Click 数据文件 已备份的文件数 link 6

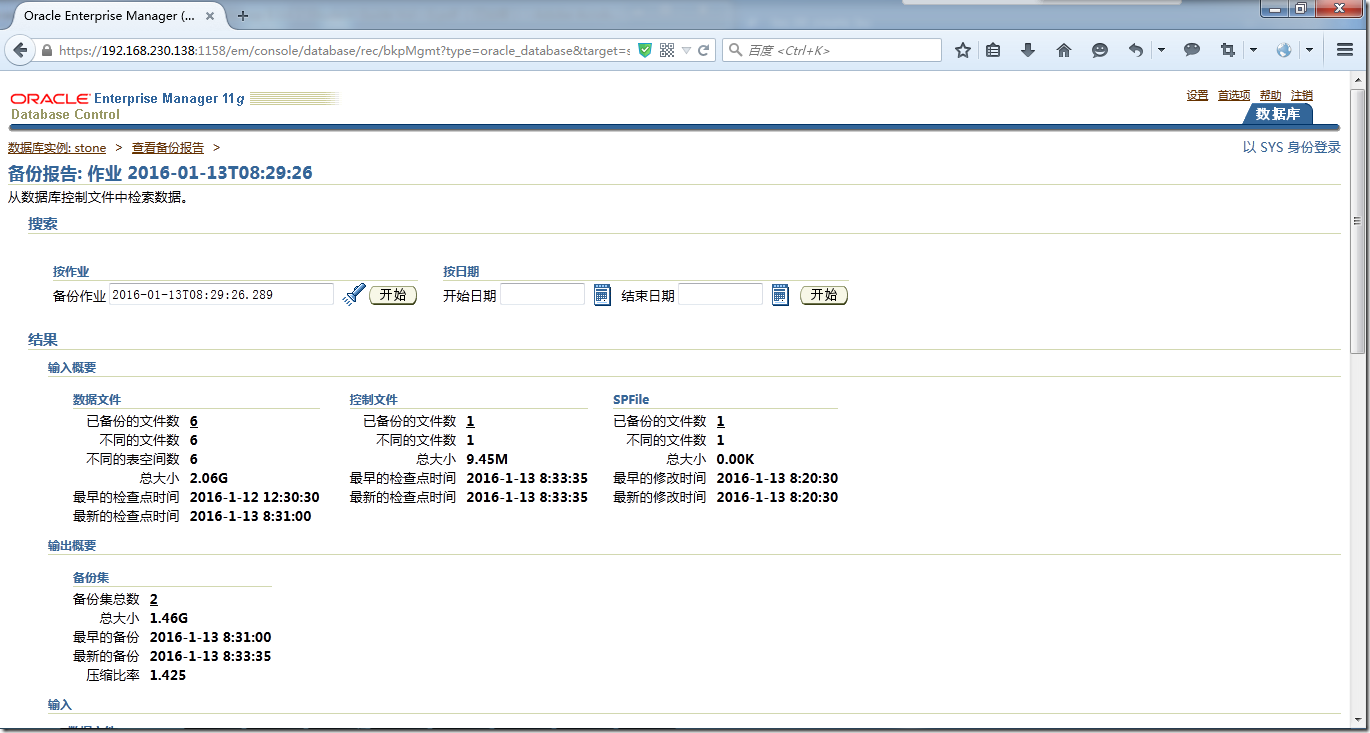click(194, 421)
